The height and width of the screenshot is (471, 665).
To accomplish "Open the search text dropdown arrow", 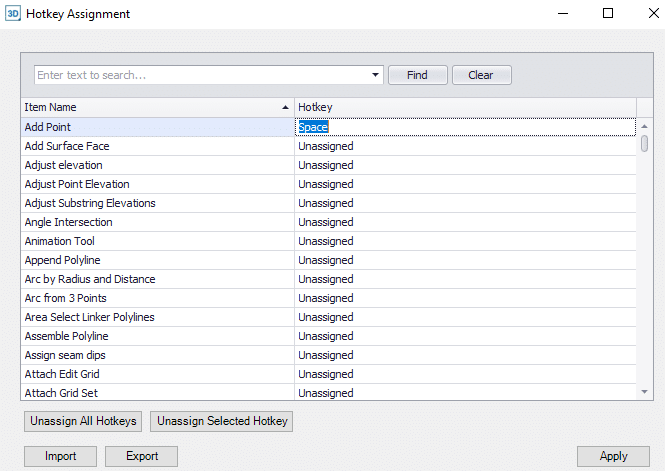I will (x=375, y=75).
